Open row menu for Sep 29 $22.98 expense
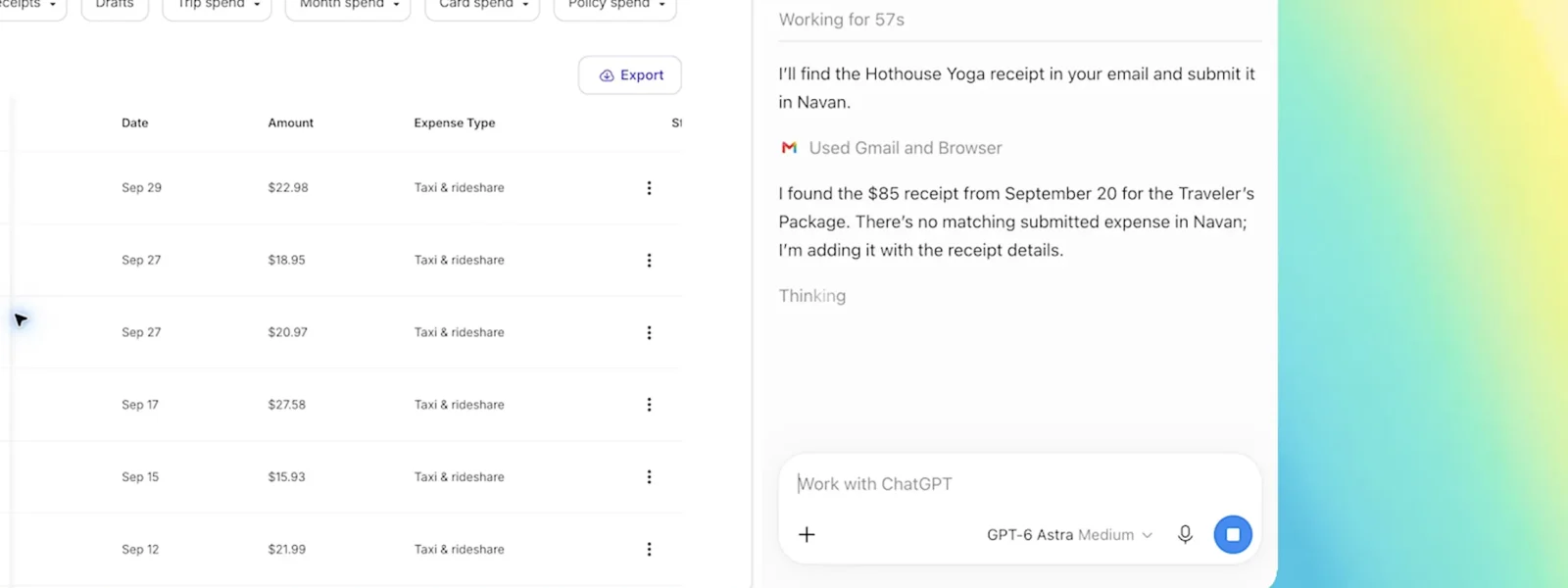Image resolution: width=1568 pixels, height=588 pixels. (649, 188)
